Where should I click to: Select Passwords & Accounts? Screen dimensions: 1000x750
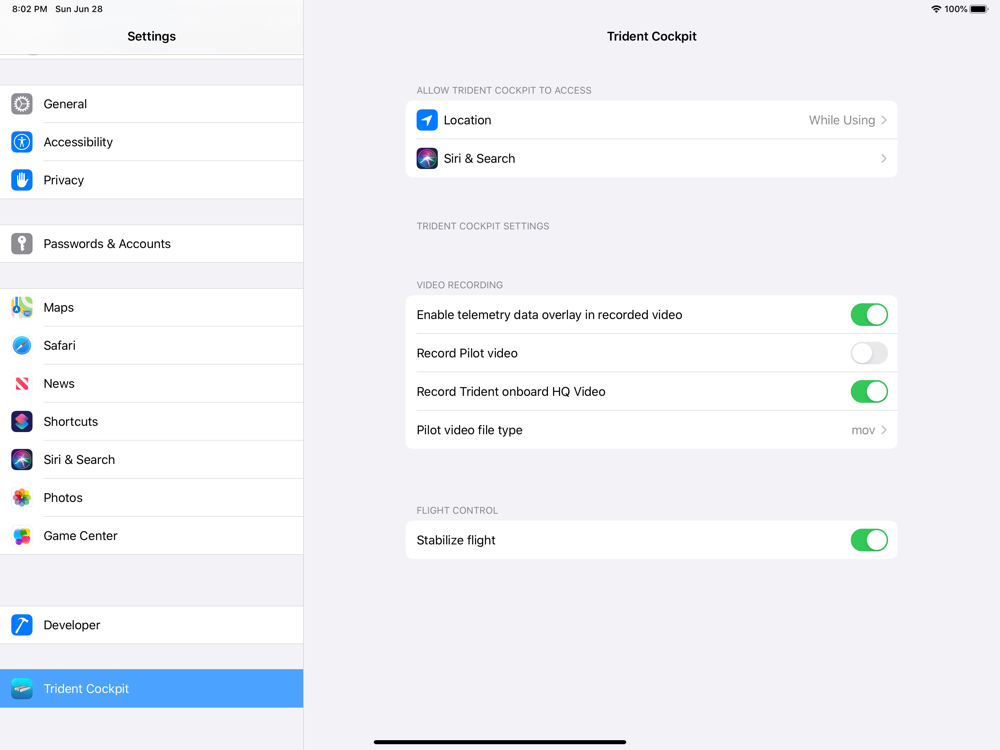click(151, 244)
